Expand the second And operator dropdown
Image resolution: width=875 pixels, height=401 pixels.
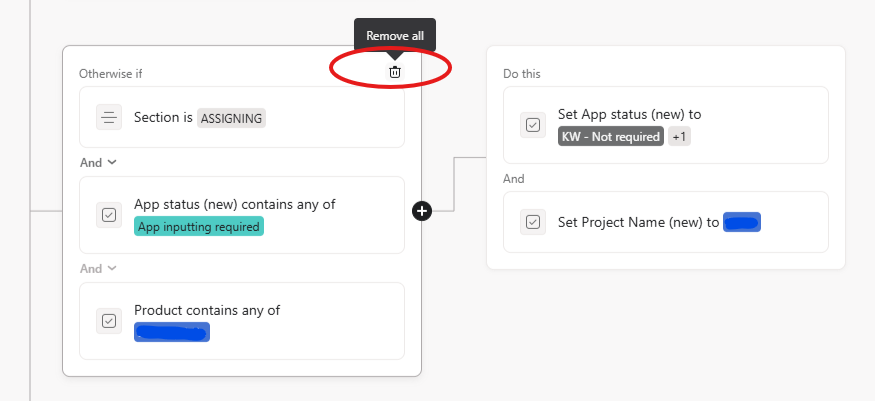tap(98, 268)
